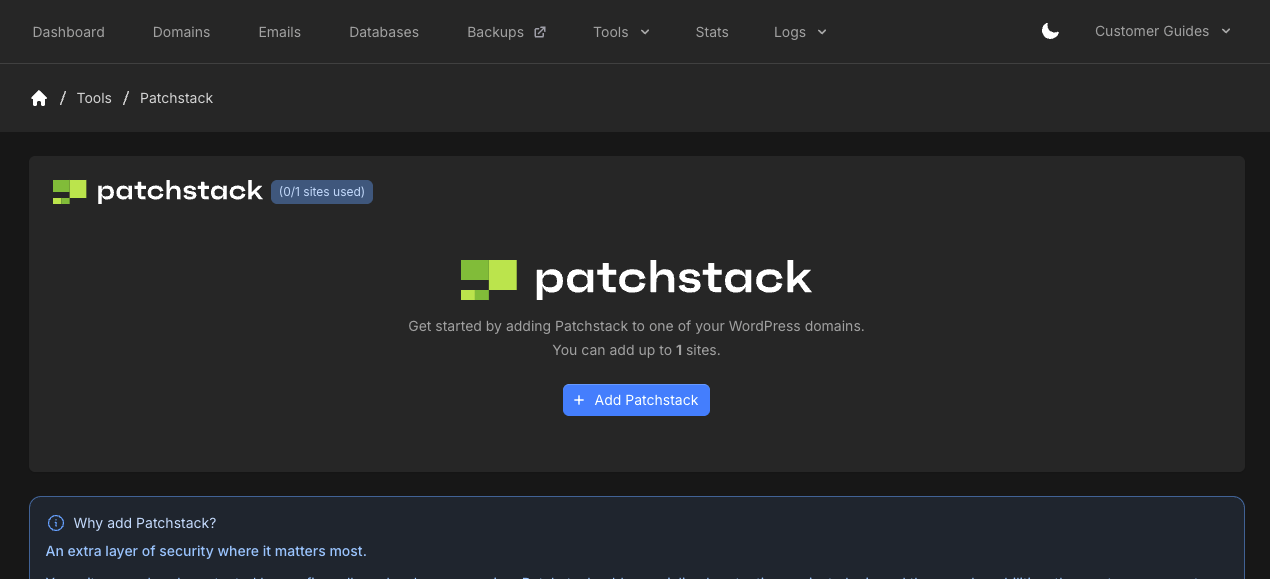Navigate to Databases
The image size is (1270, 579).
[x=384, y=32]
